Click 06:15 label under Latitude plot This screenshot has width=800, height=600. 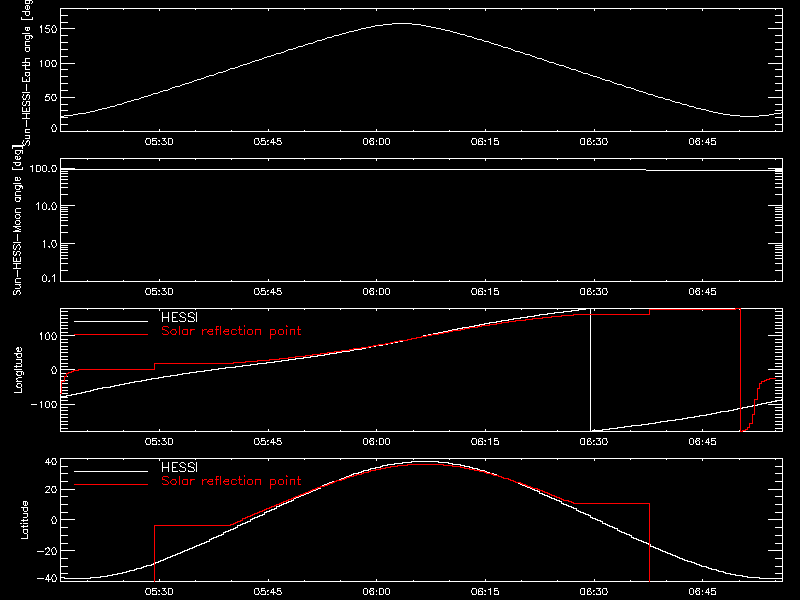click(x=485, y=591)
